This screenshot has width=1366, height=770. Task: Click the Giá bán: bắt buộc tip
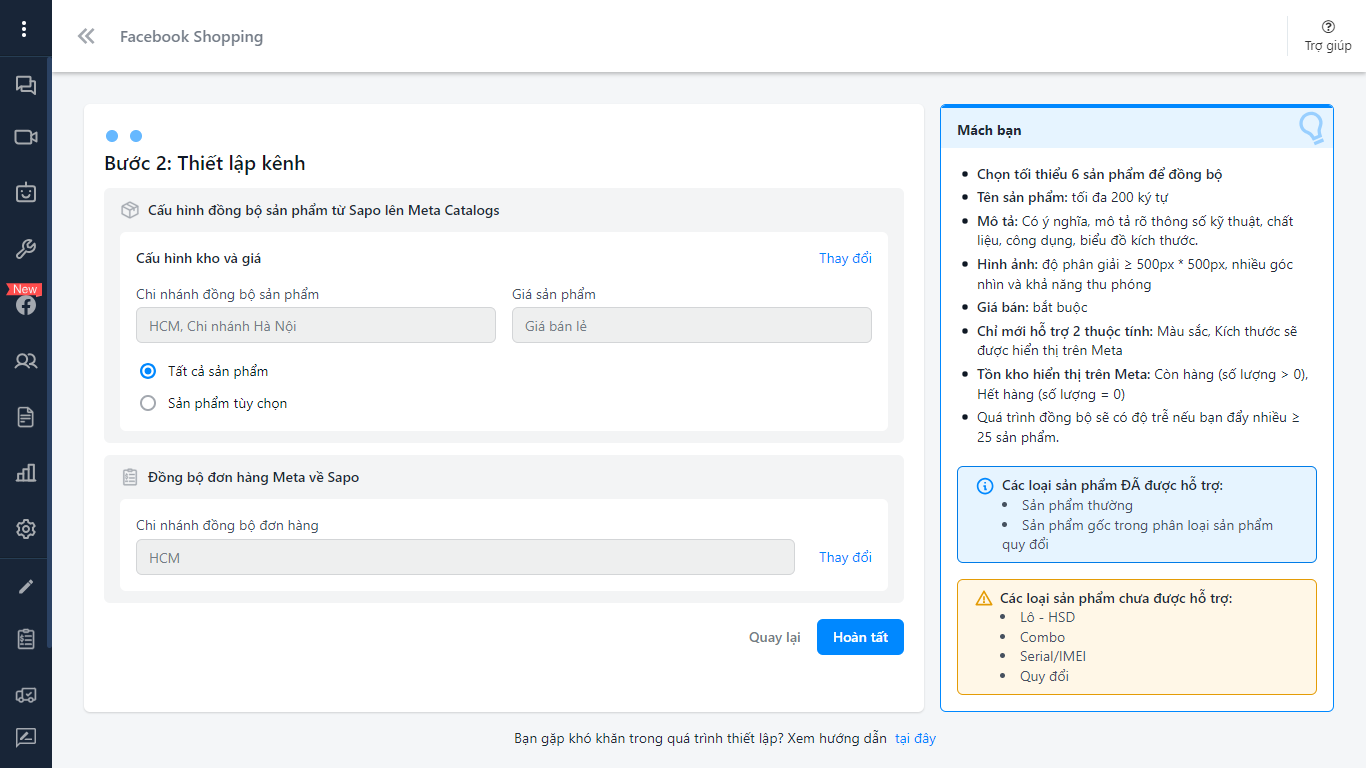click(x=1032, y=307)
